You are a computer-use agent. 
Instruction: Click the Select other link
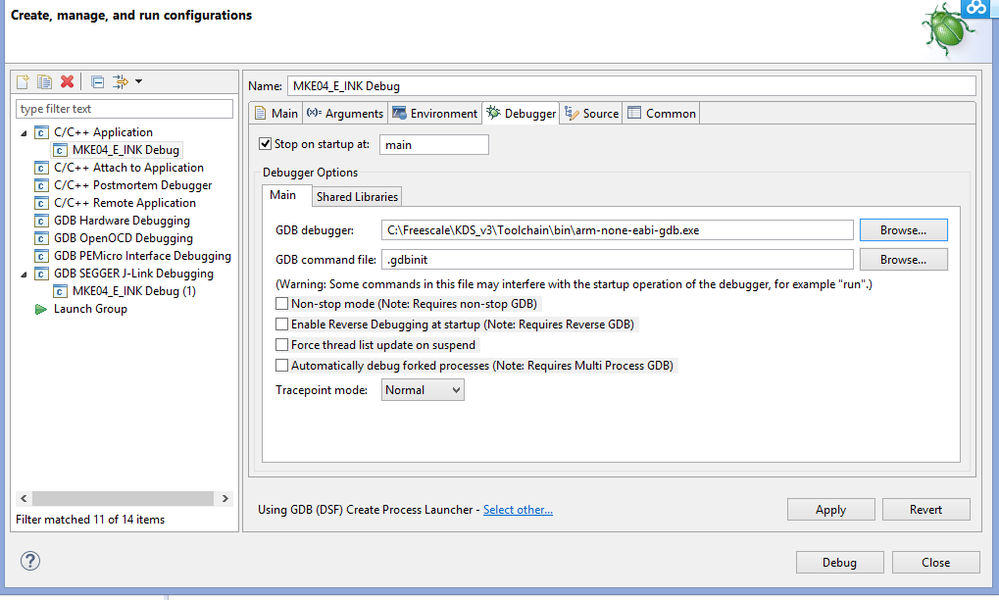517,510
